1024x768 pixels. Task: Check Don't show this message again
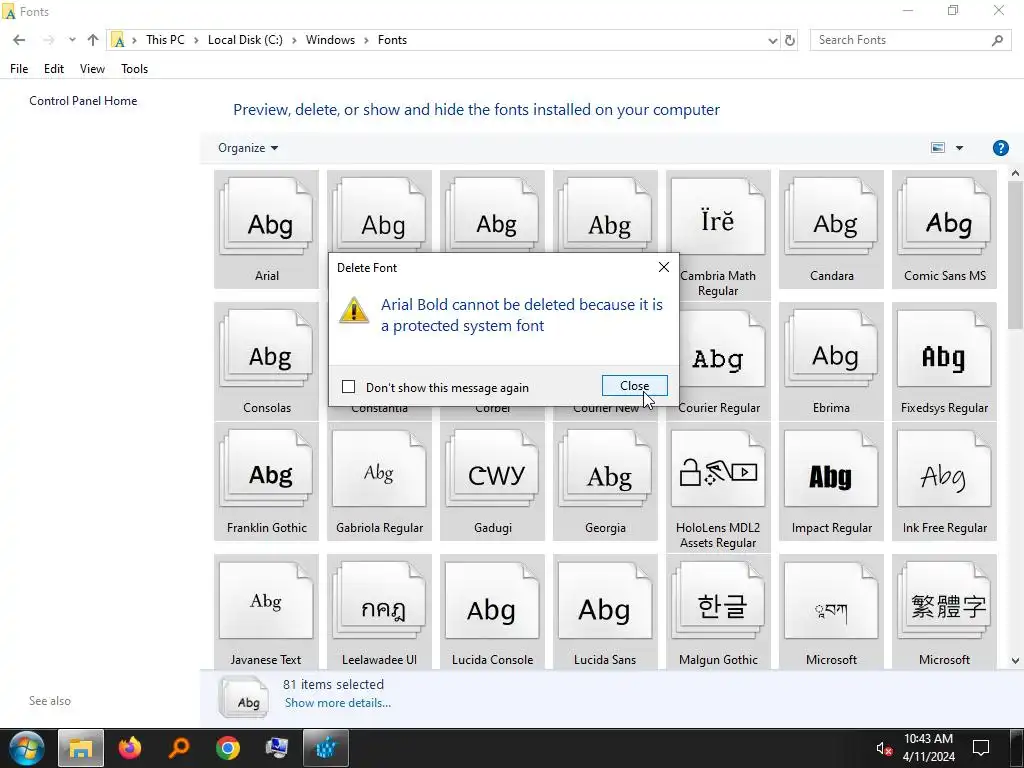coord(349,387)
